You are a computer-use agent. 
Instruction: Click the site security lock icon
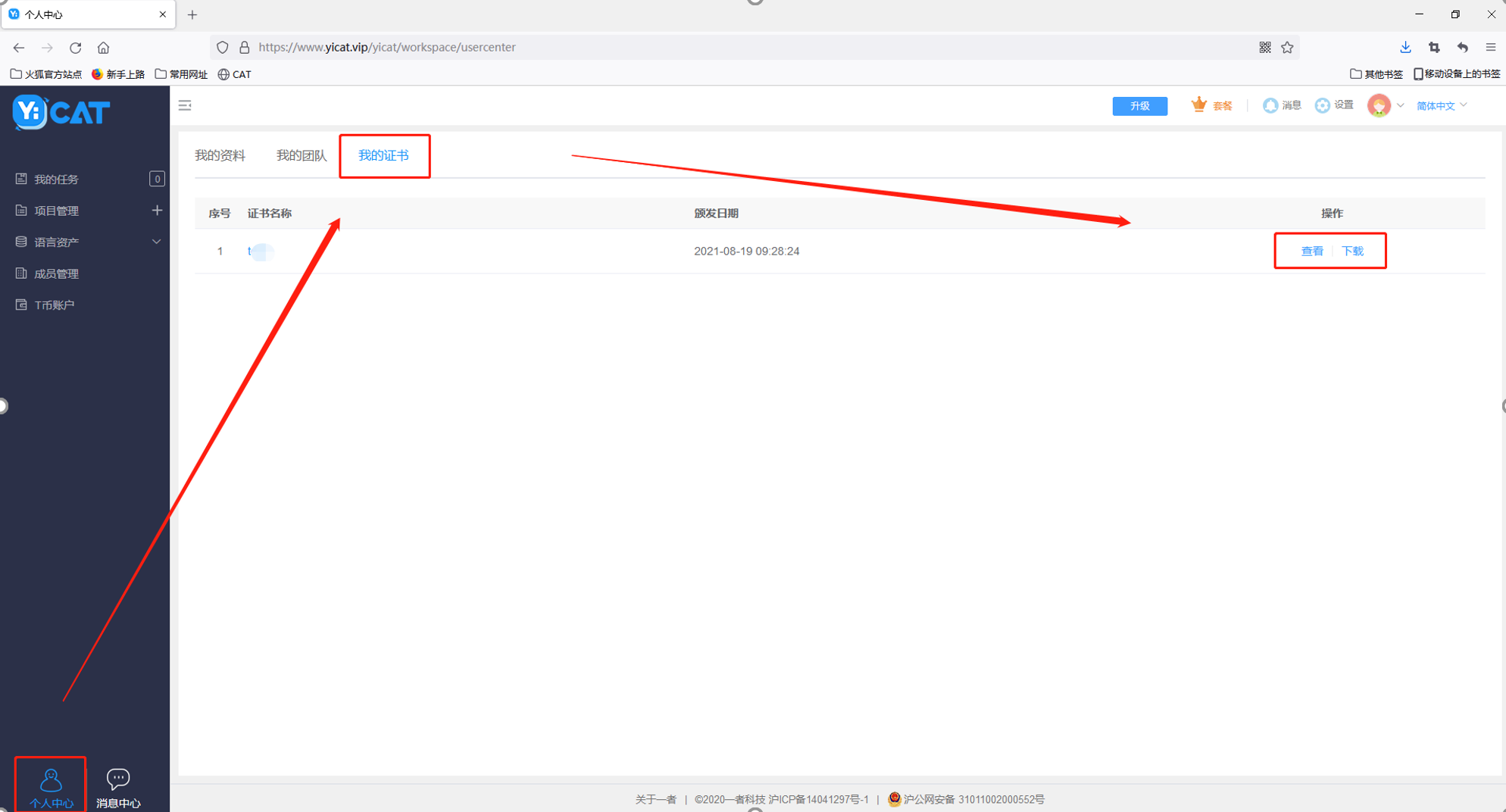(x=244, y=47)
